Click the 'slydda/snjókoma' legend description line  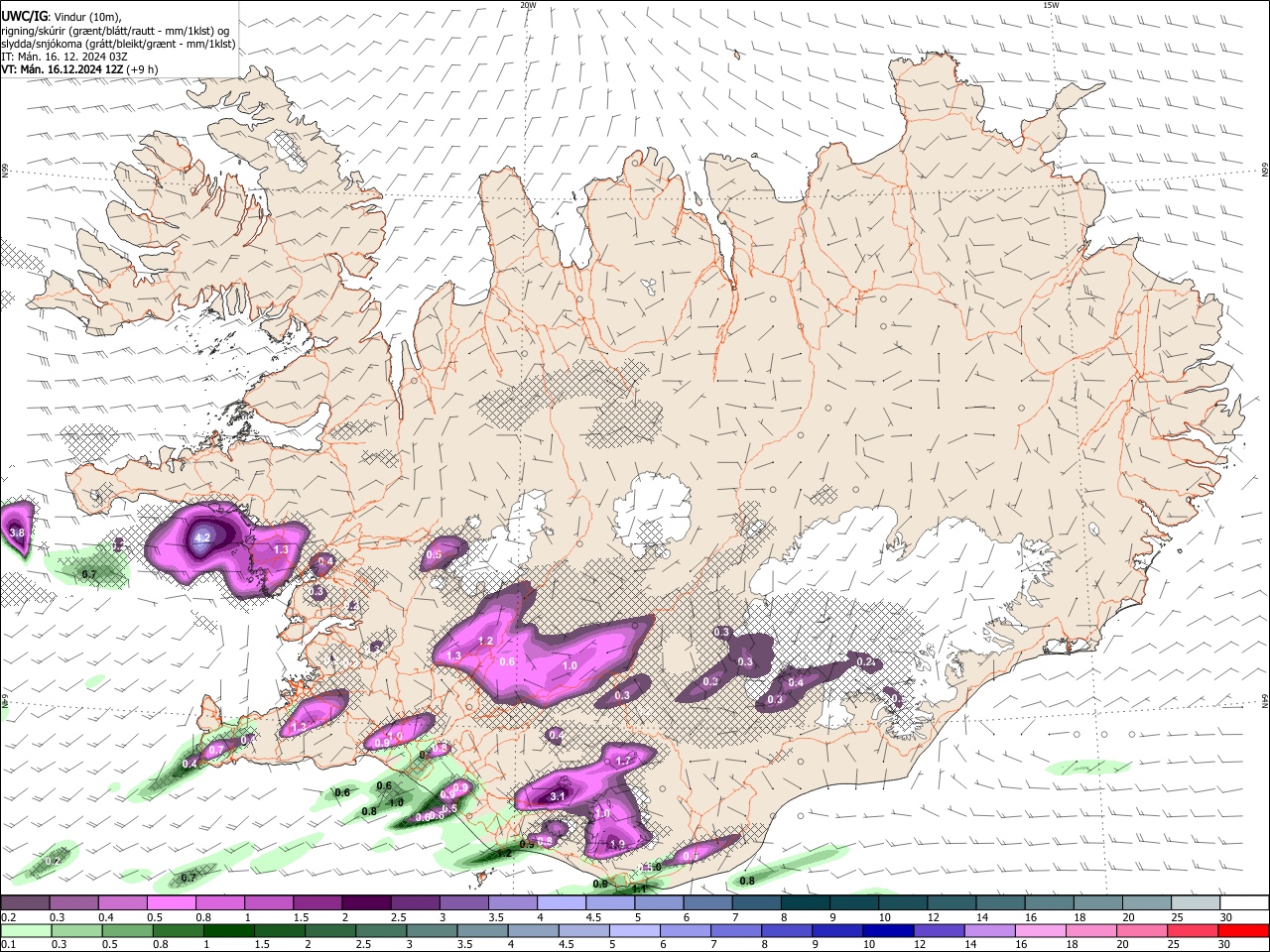click(x=118, y=44)
